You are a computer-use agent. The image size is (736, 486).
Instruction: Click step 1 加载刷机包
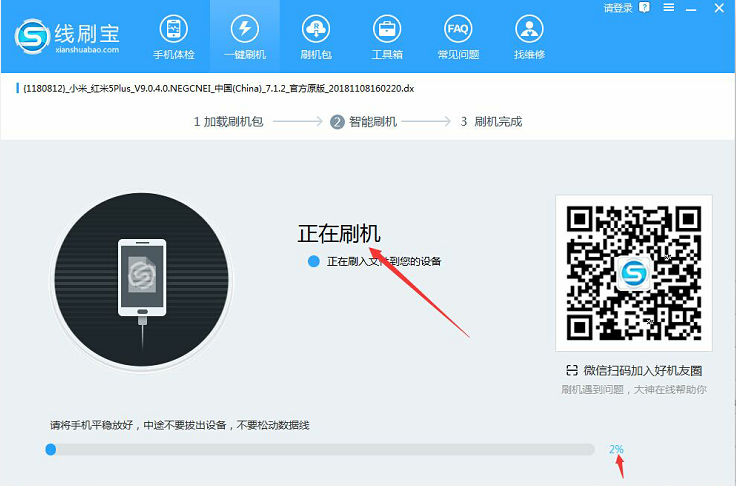click(x=229, y=122)
